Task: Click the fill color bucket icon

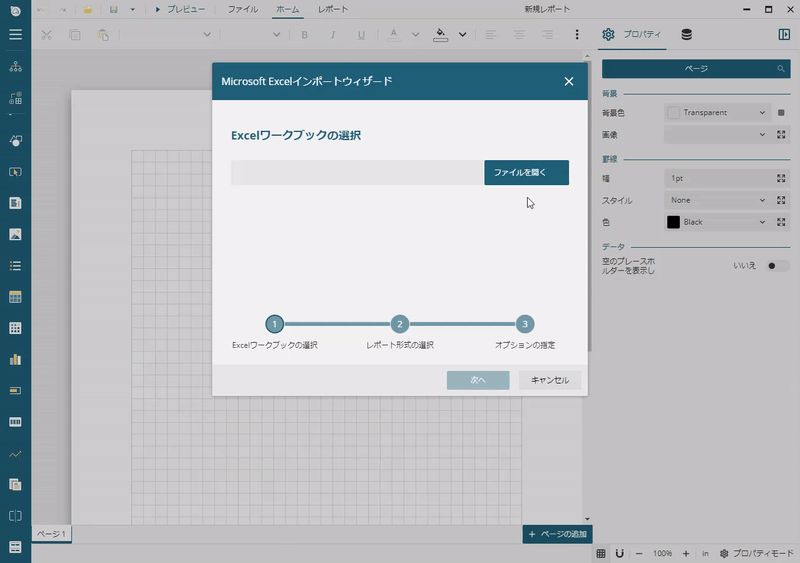Action: click(x=441, y=34)
